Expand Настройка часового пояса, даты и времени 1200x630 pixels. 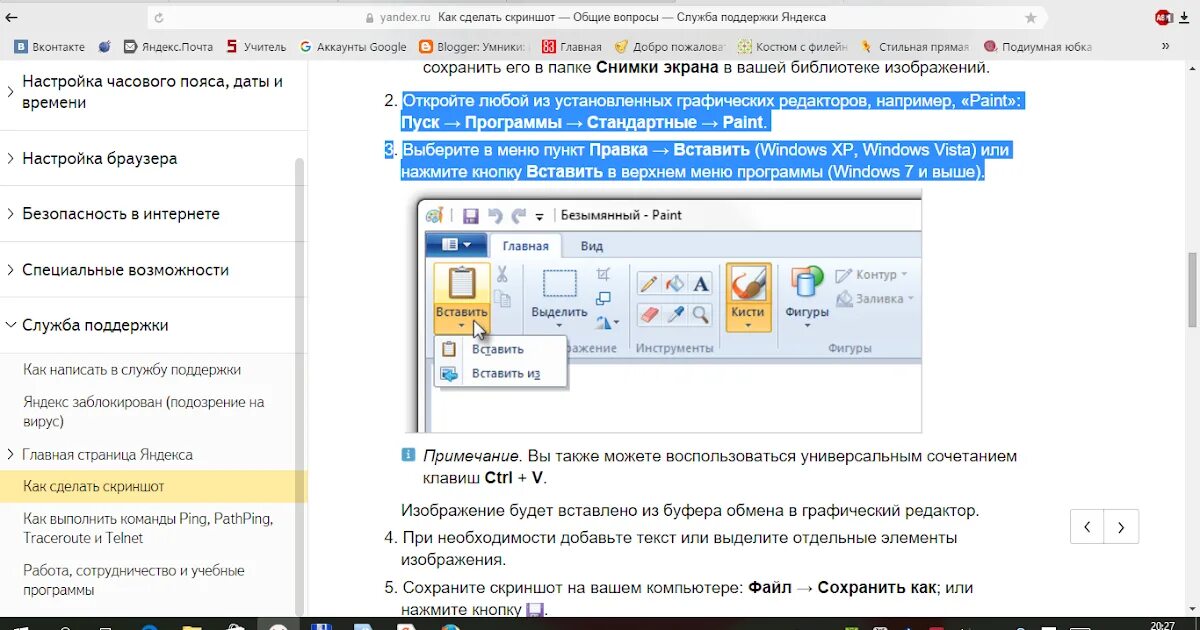click(x=153, y=92)
